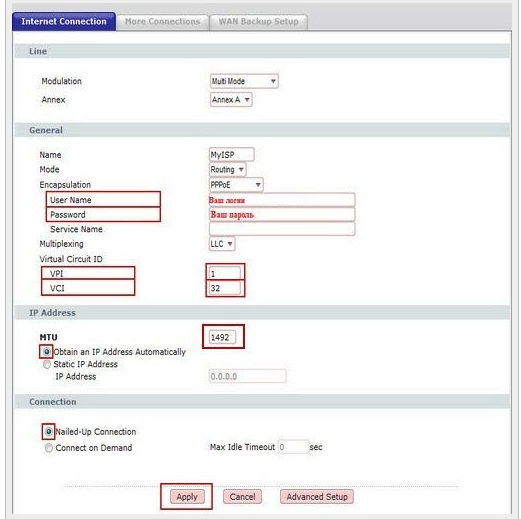Open the WAN Backup Setup tab
Image resolution: width=521 pixels, height=519 pixels.
point(258,22)
